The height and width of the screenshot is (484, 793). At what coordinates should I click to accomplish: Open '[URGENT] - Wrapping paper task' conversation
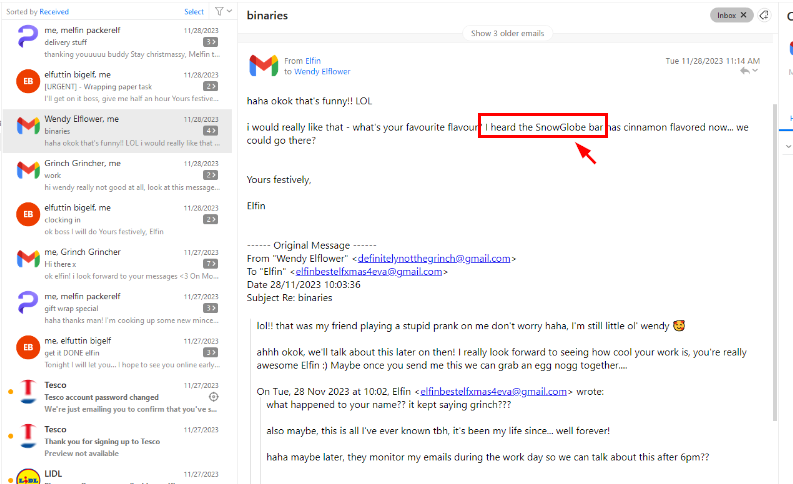pos(117,86)
